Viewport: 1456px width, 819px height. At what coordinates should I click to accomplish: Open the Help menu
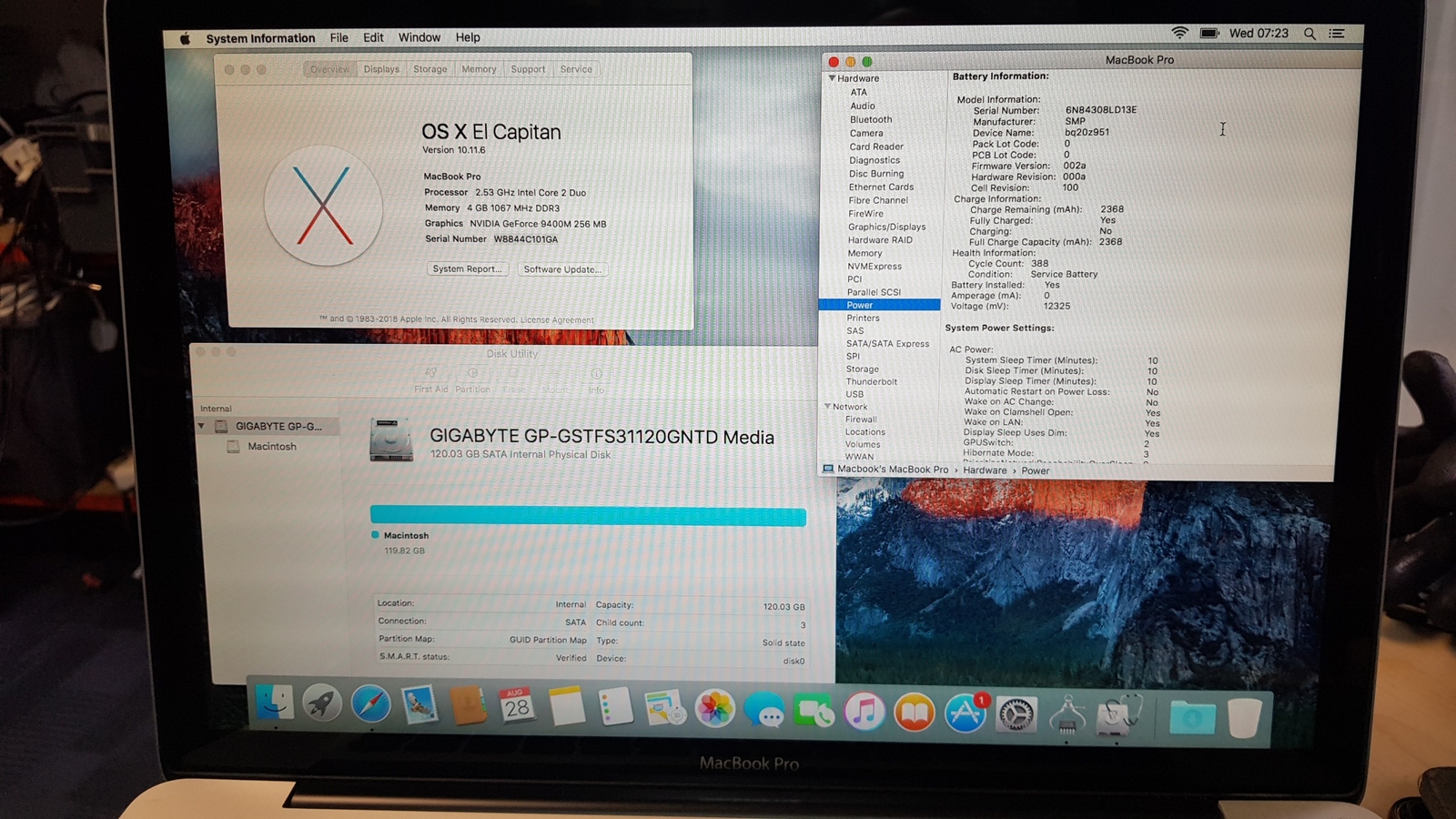pyautogui.click(x=468, y=37)
